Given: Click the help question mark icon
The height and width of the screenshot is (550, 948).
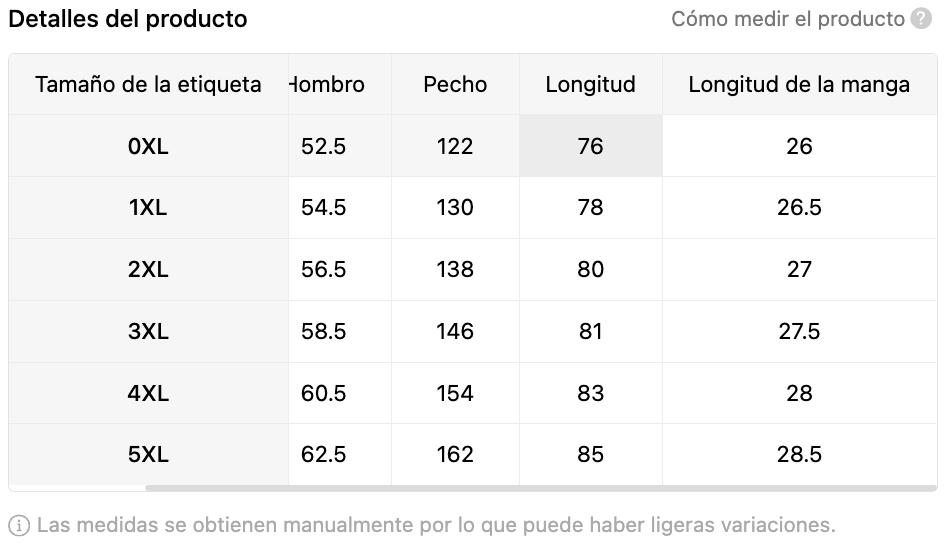Looking at the screenshot, I should tap(921, 19).
